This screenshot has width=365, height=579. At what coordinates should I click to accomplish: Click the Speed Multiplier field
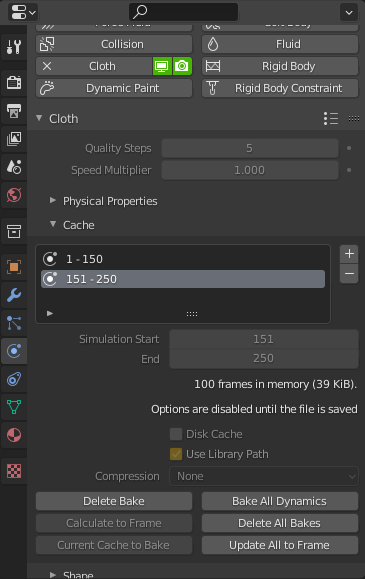[x=250, y=170]
